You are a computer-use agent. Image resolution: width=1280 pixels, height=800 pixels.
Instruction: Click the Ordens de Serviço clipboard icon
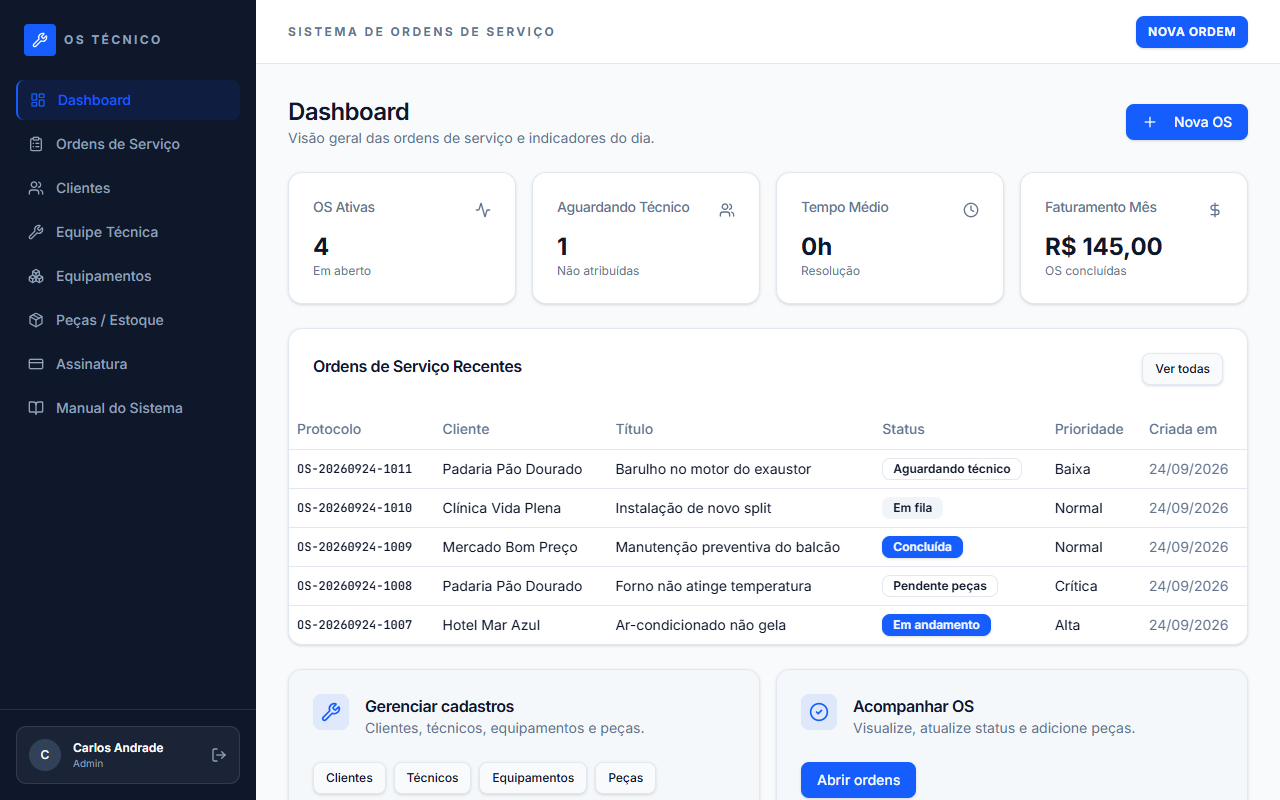coord(36,144)
